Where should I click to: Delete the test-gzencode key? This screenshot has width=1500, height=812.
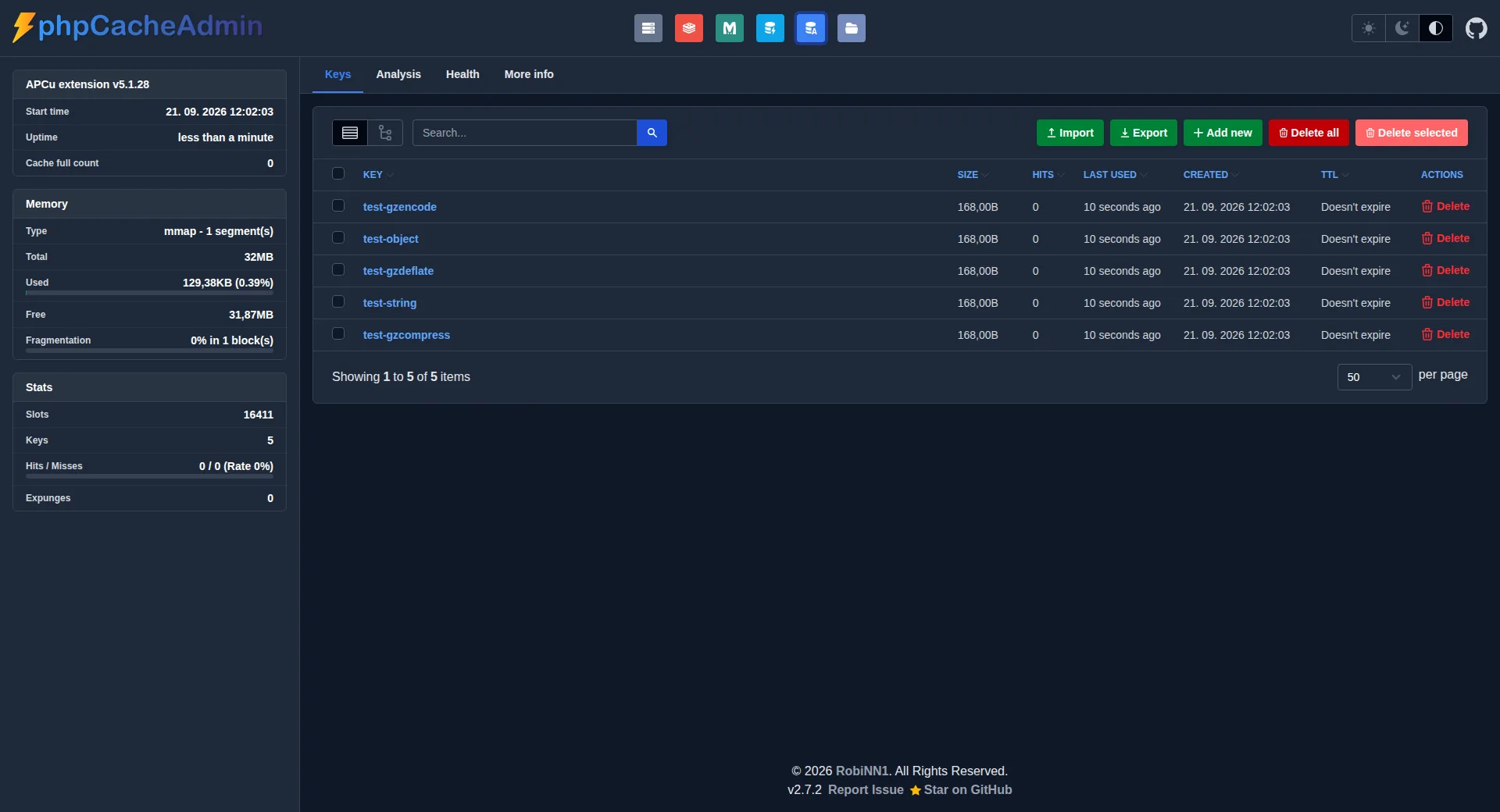coord(1445,206)
